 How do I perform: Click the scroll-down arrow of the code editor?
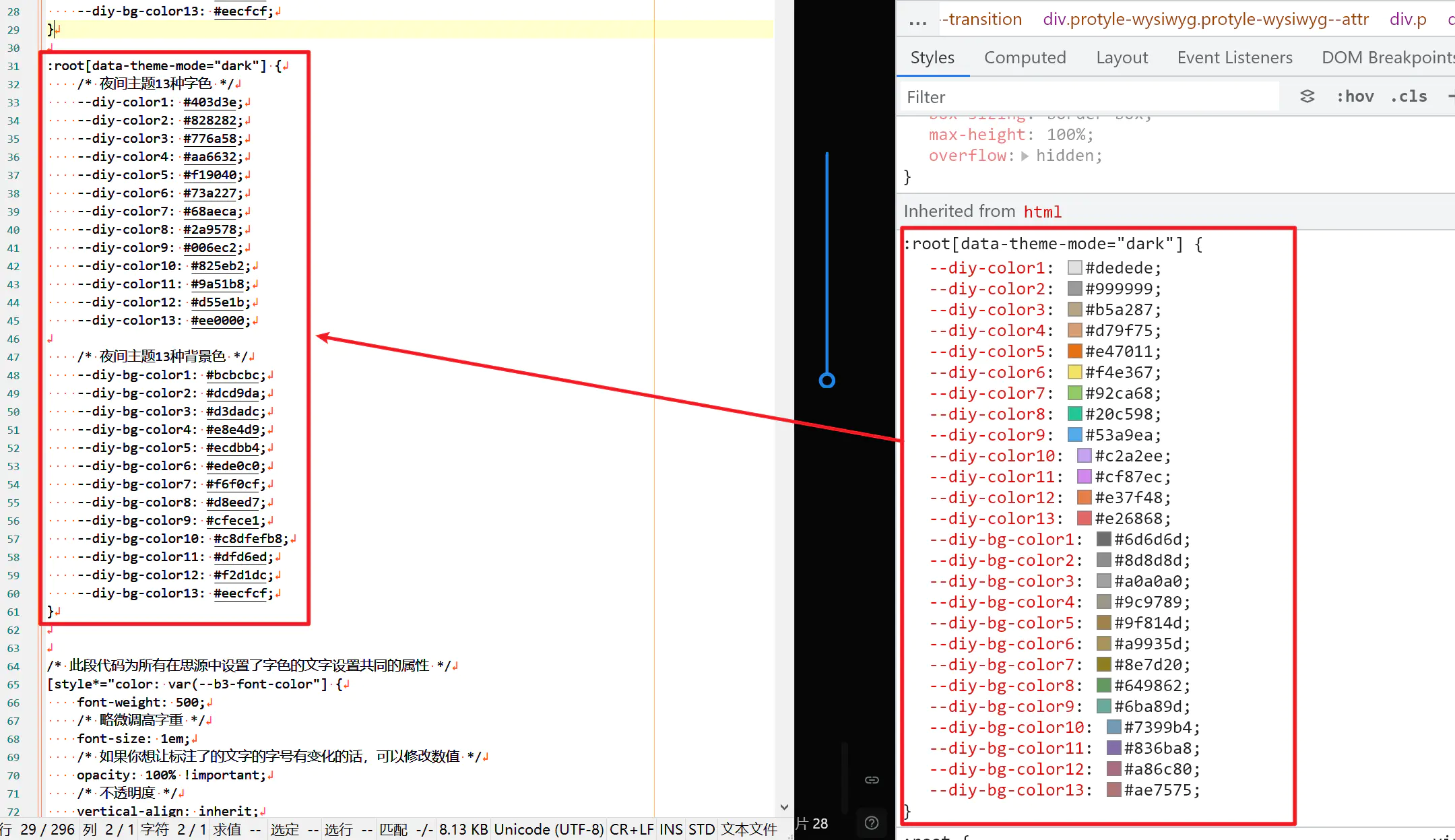[x=784, y=807]
